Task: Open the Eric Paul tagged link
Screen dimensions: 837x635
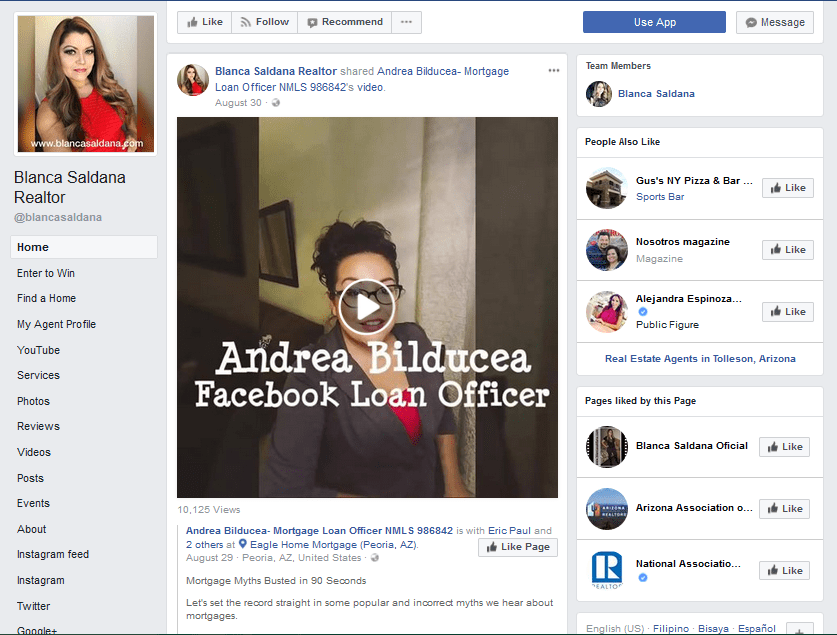Action: [x=509, y=531]
